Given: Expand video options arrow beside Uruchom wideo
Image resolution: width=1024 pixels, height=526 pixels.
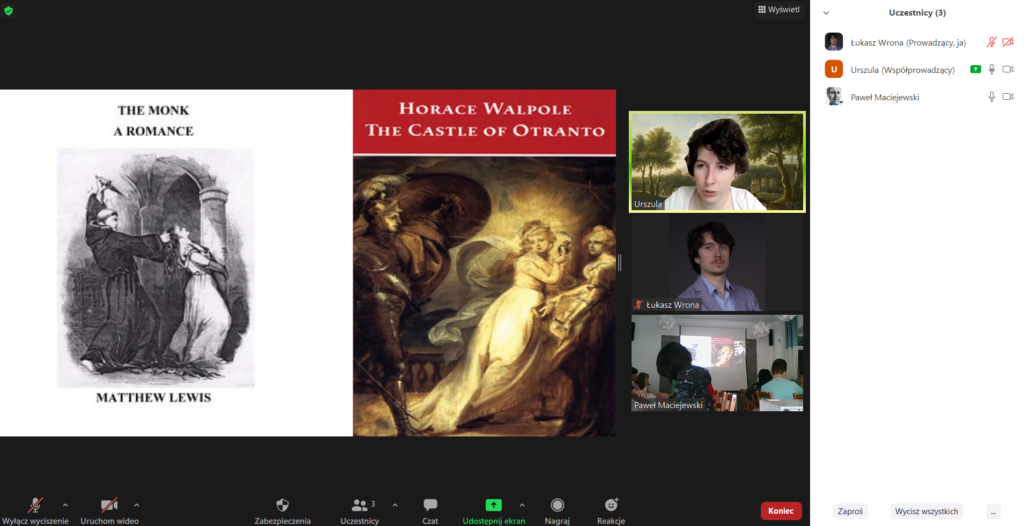Looking at the screenshot, I should tap(137, 504).
